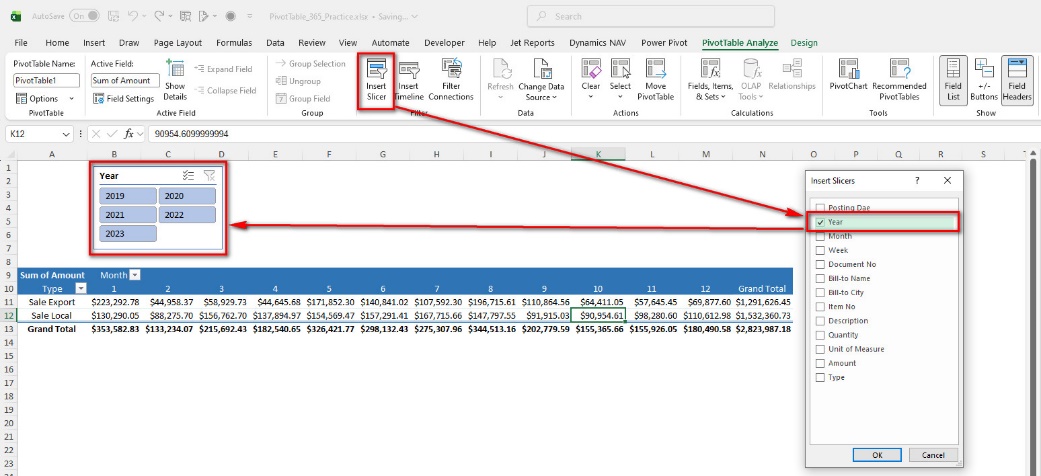The height and width of the screenshot is (476, 1041).
Task: Click OK in Insert Slicers dialog
Action: click(x=877, y=455)
